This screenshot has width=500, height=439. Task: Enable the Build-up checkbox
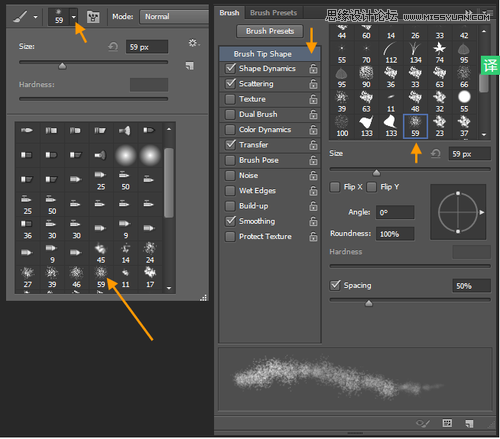pos(230,206)
